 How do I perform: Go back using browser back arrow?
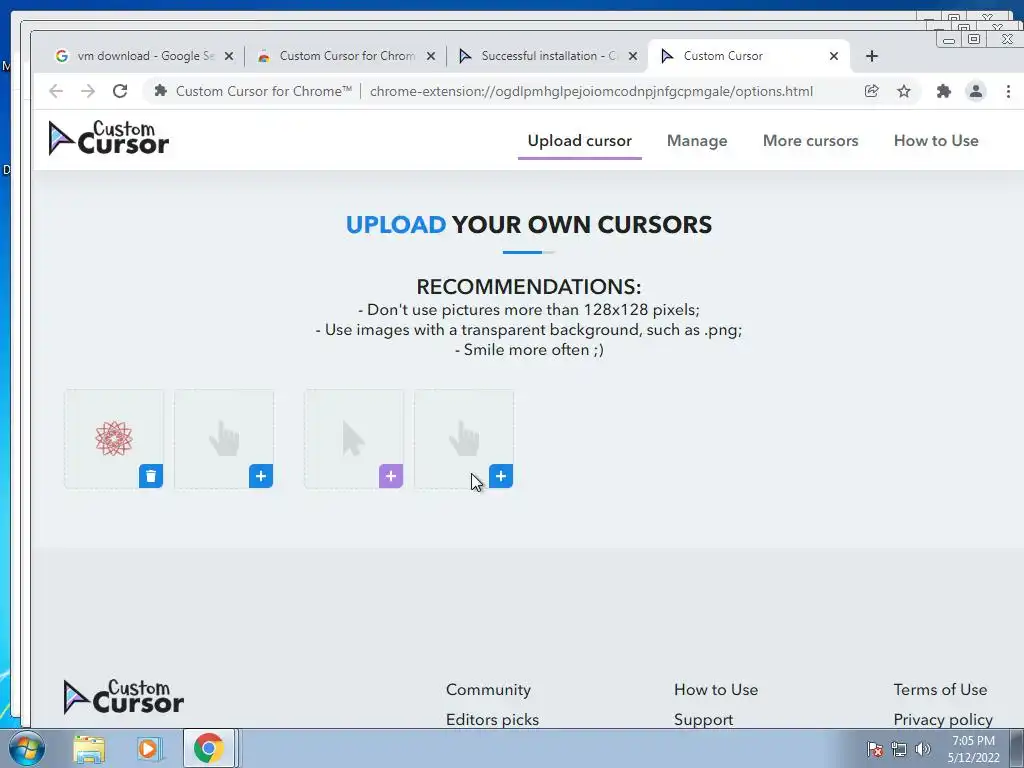pyautogui.click(x=56, y=91)
